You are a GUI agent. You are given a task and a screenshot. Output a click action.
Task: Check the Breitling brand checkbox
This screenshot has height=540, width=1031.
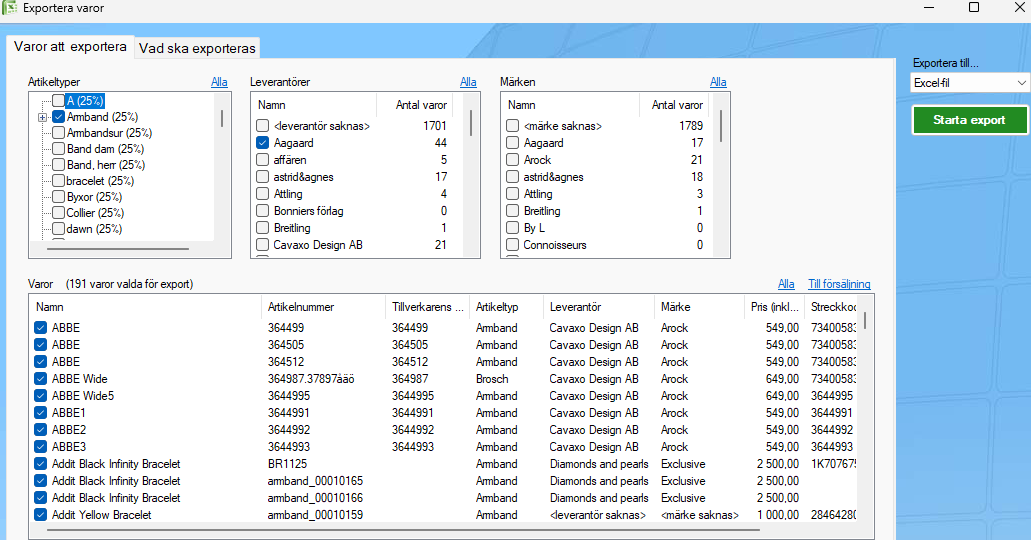pos(513,211)
